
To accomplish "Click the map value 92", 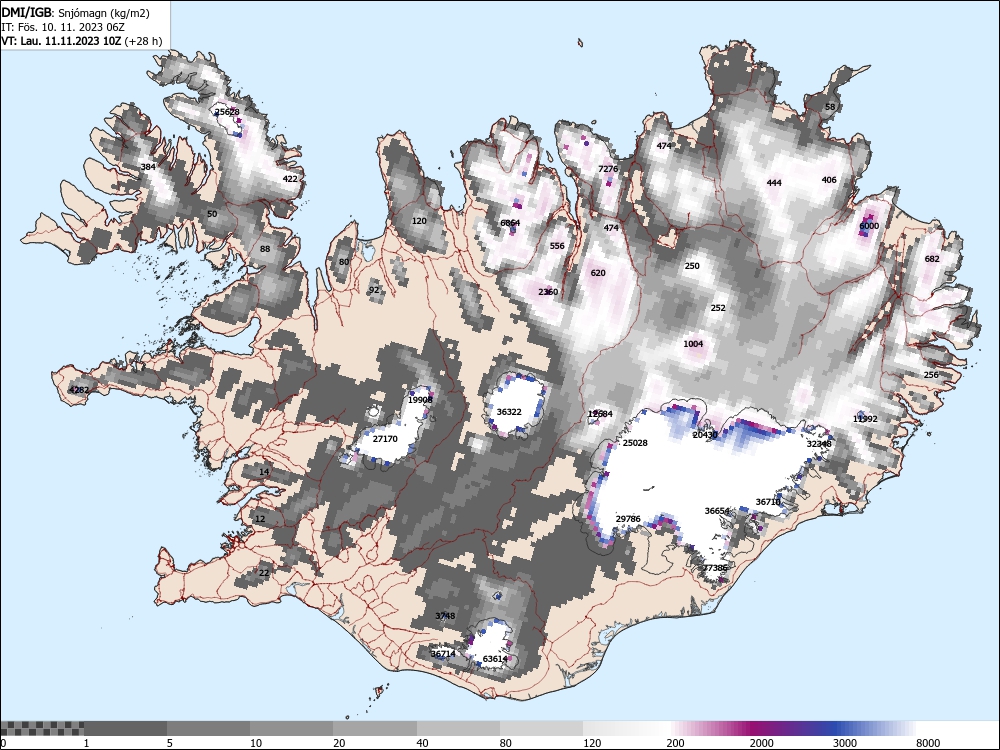I will tap(374, 290).
